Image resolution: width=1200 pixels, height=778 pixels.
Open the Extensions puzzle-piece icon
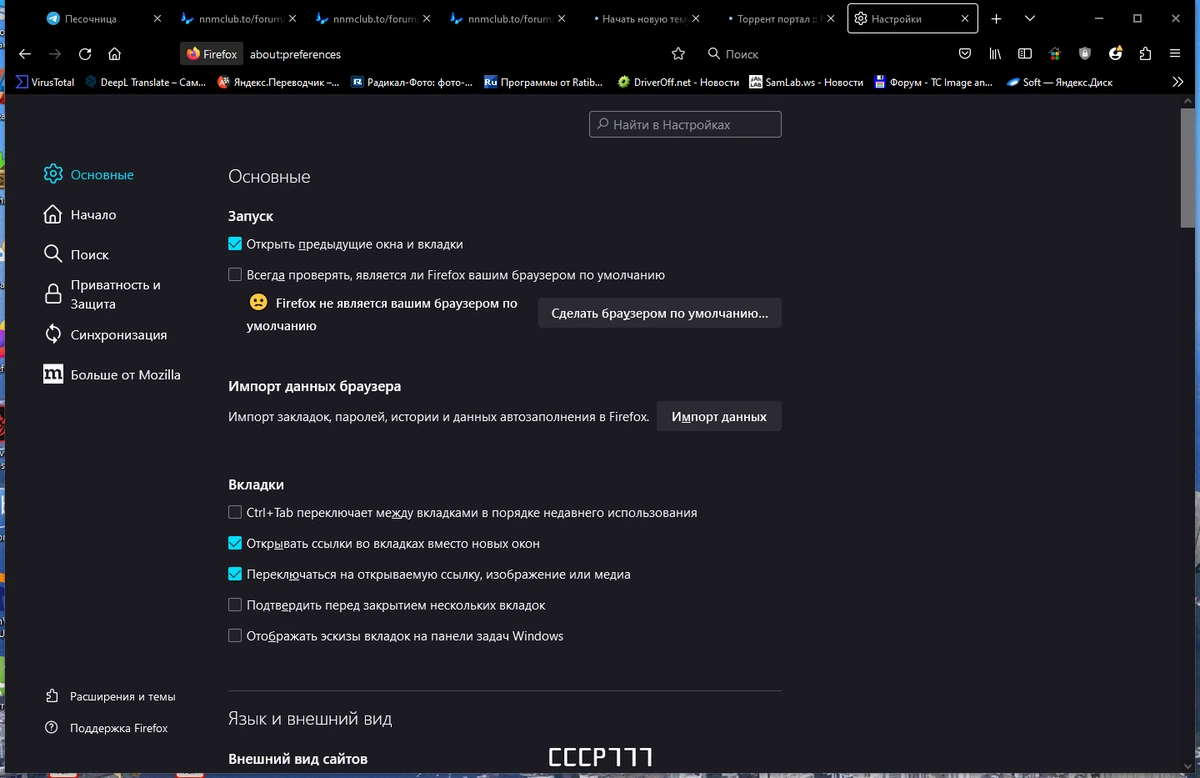tap(1146, 54)
